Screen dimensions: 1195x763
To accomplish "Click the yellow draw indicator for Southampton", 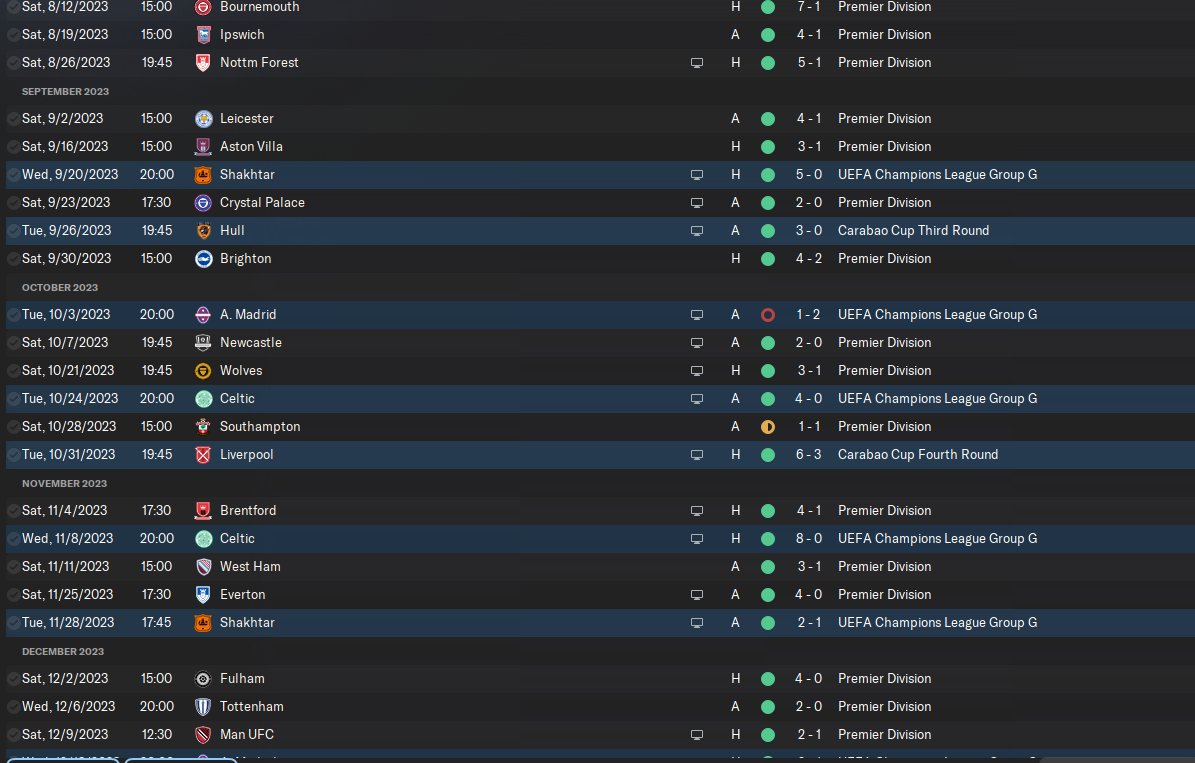I will [x=767, y=427].
